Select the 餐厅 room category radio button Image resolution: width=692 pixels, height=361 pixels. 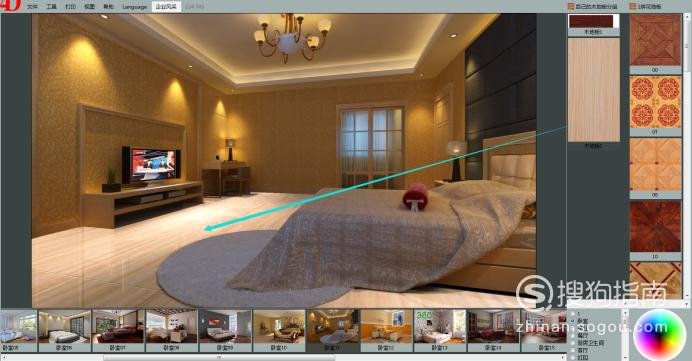(x=573, y=335)
